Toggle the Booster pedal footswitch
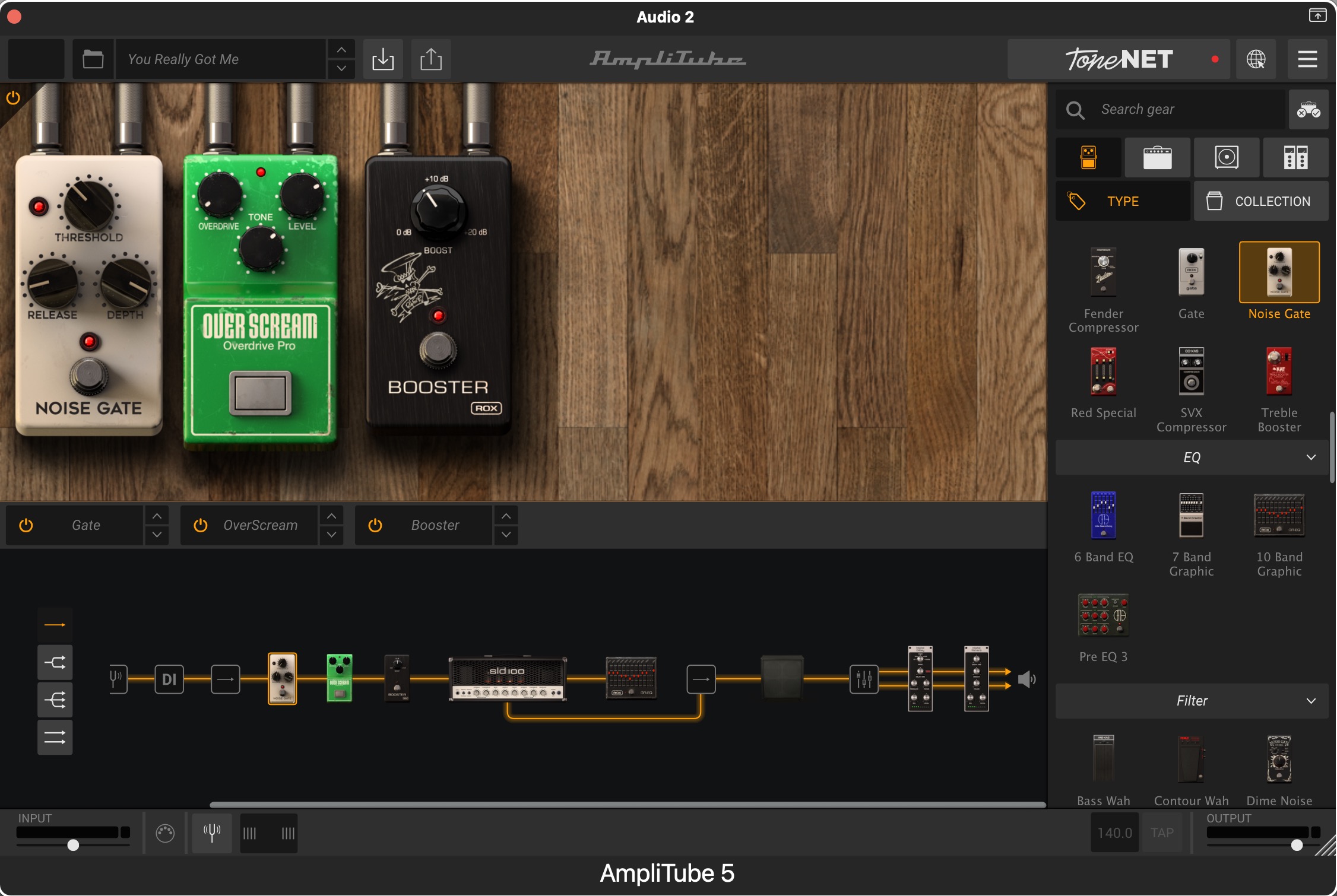Viewport: 1337px width, 896px height. 438,350
